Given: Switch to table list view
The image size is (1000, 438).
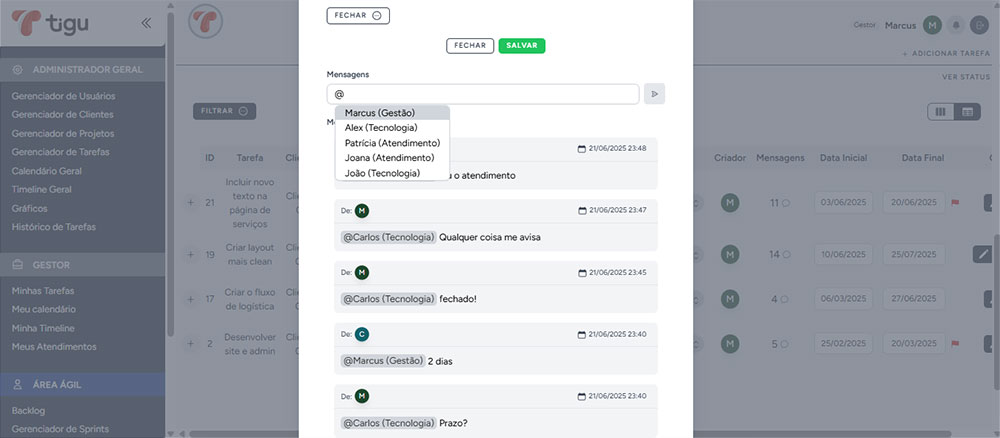Looking at the screenshot, I should pyautogui.click(x=967, y=111).
